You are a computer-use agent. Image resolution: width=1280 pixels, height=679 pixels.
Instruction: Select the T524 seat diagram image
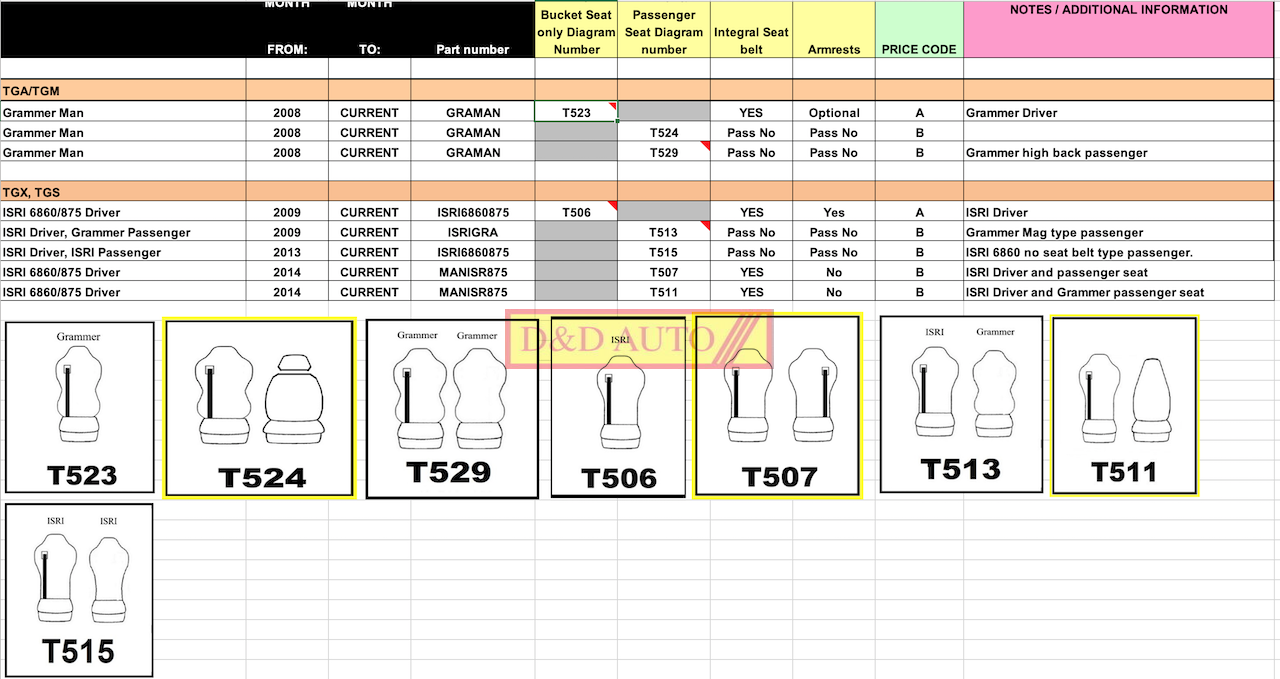259,408
